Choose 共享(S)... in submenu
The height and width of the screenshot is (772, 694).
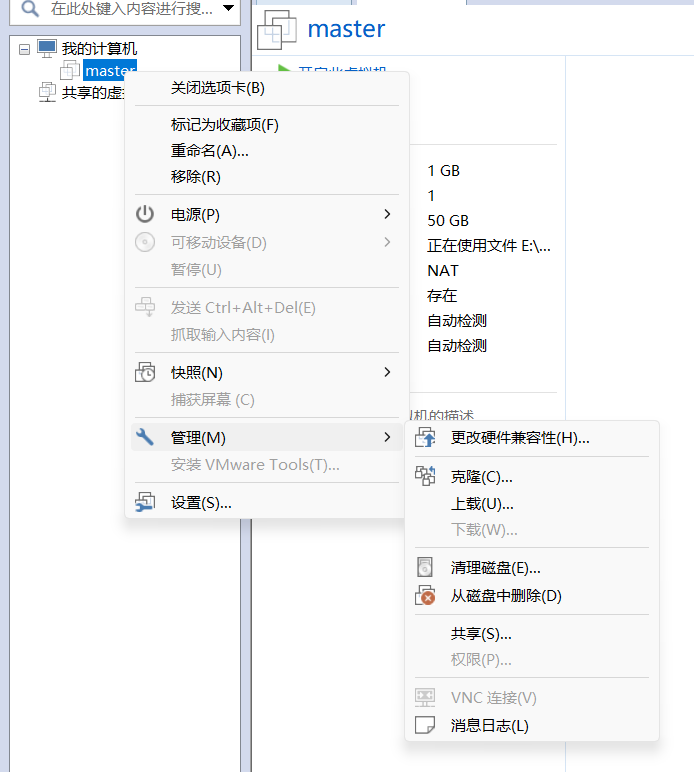coord(532,634)
